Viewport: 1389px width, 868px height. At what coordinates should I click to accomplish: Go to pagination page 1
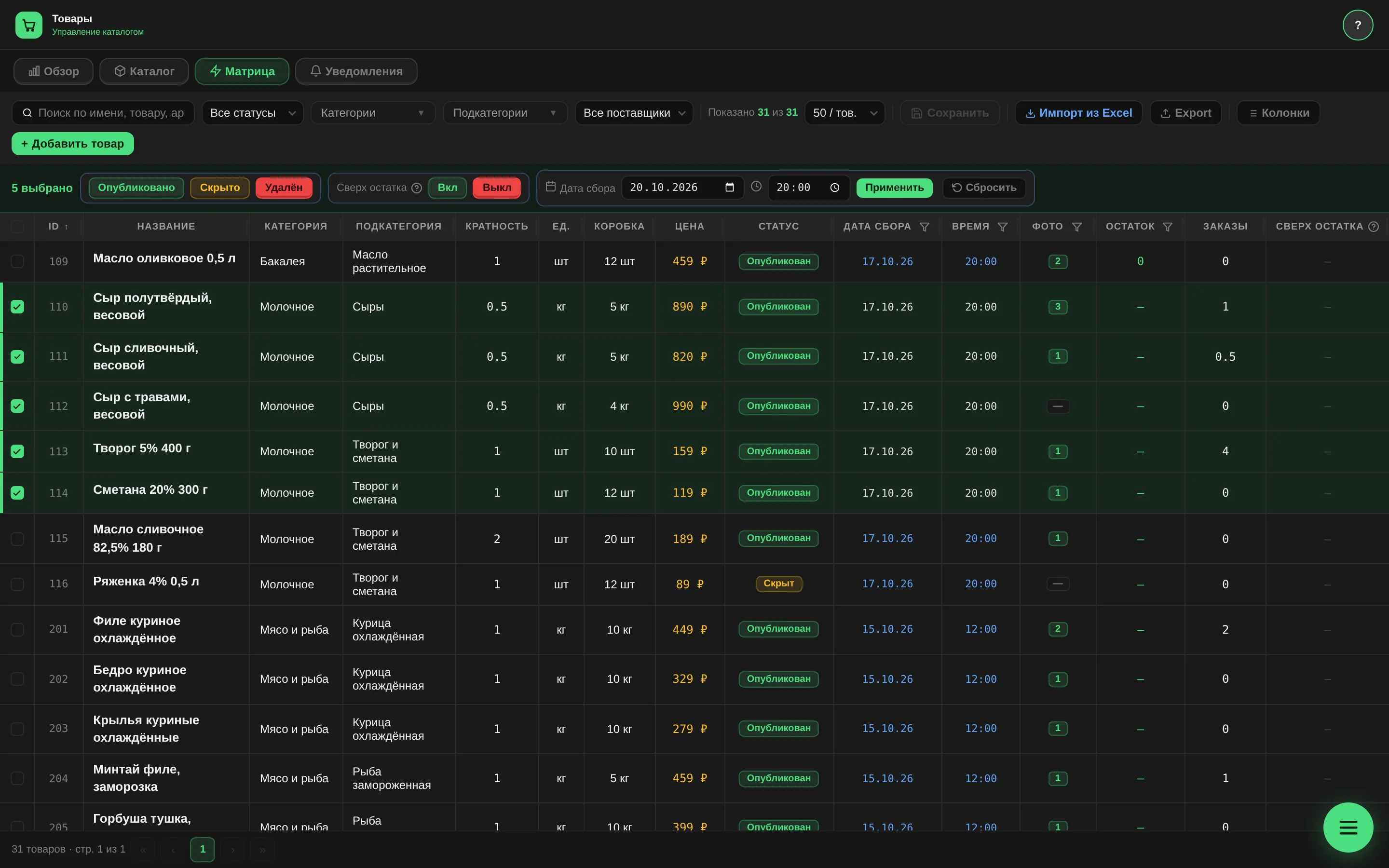click(x=202, y=849)
